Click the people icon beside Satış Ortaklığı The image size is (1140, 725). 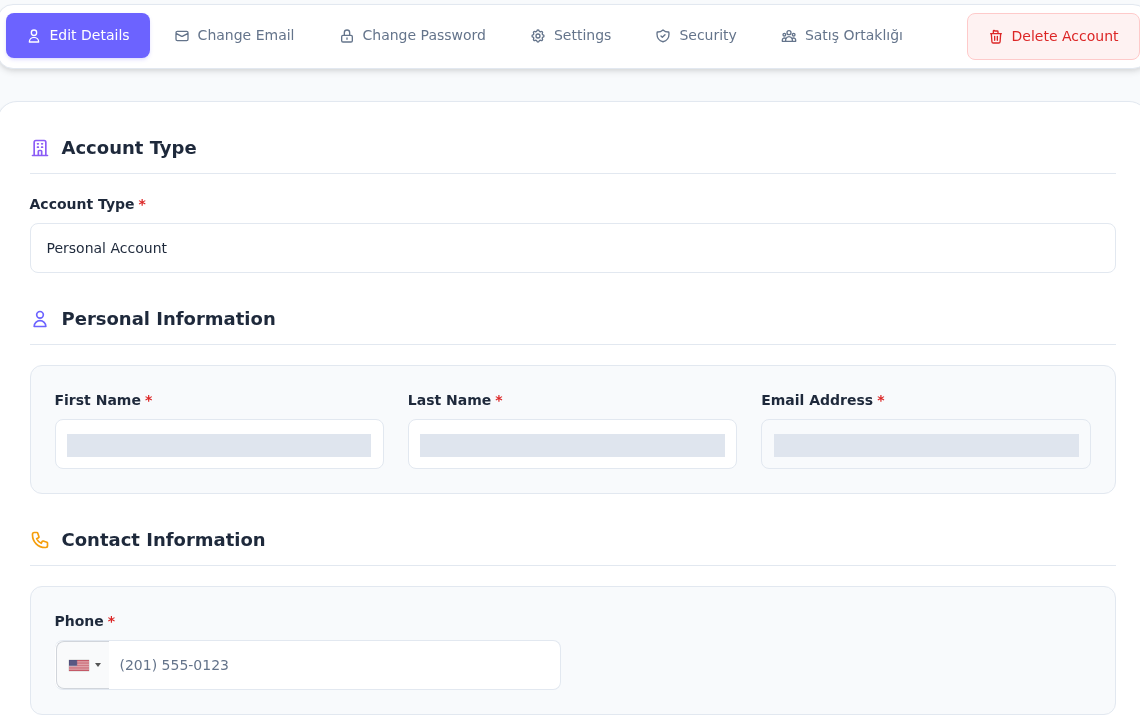pyautogui.click(x=789, y=36)
